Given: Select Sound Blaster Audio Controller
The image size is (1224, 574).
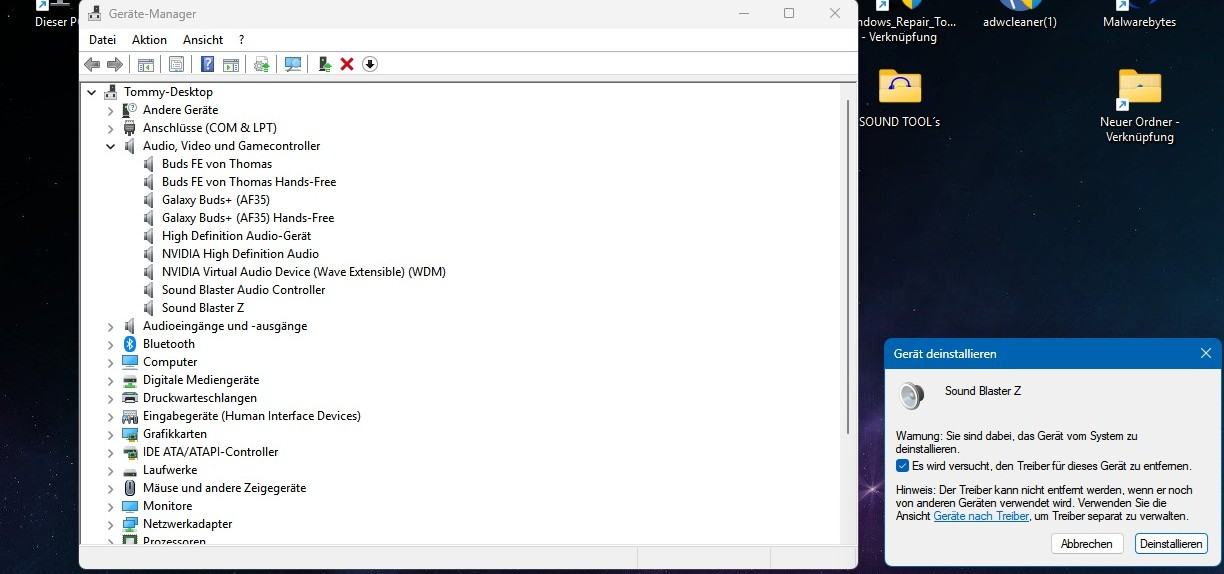Looking at the screenshot, I should click(x=243, y=290).
